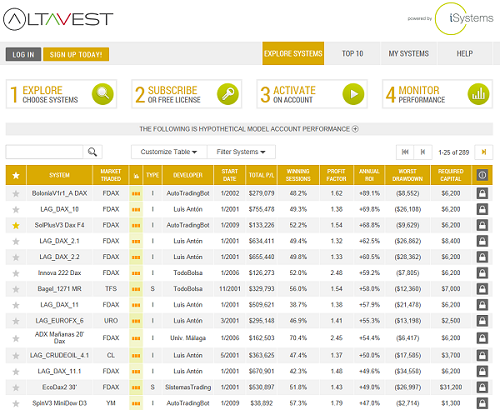This screenshot has height=410, width=500.
Task: Click the system search input field
Action: click(x=44, y=152)
